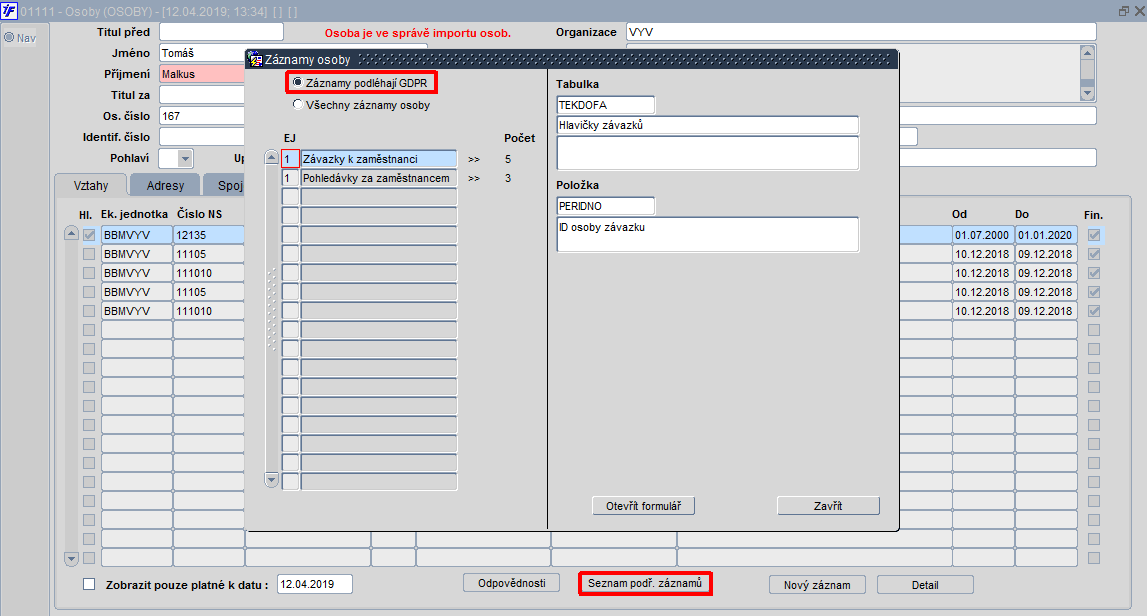Viewport: 1147px width, 616px height.
Task: Click Do cell 01.01.2020
Action: coord(1045,235)
